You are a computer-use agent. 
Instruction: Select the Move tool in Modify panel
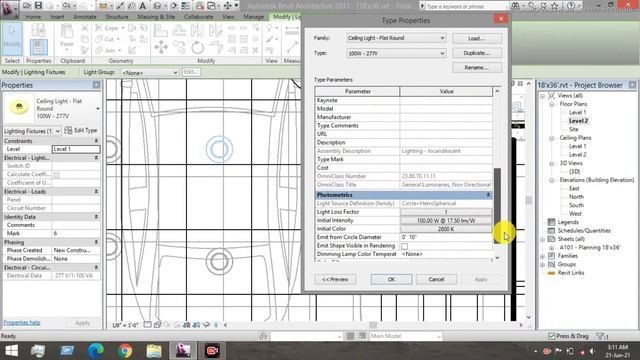click(x=161, y=47)
